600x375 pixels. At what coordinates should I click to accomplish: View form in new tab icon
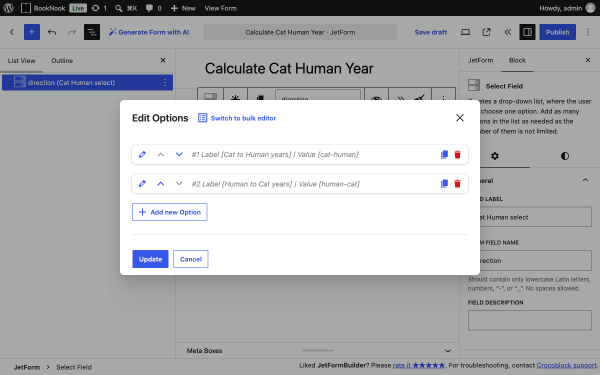[x=486, y=32]
